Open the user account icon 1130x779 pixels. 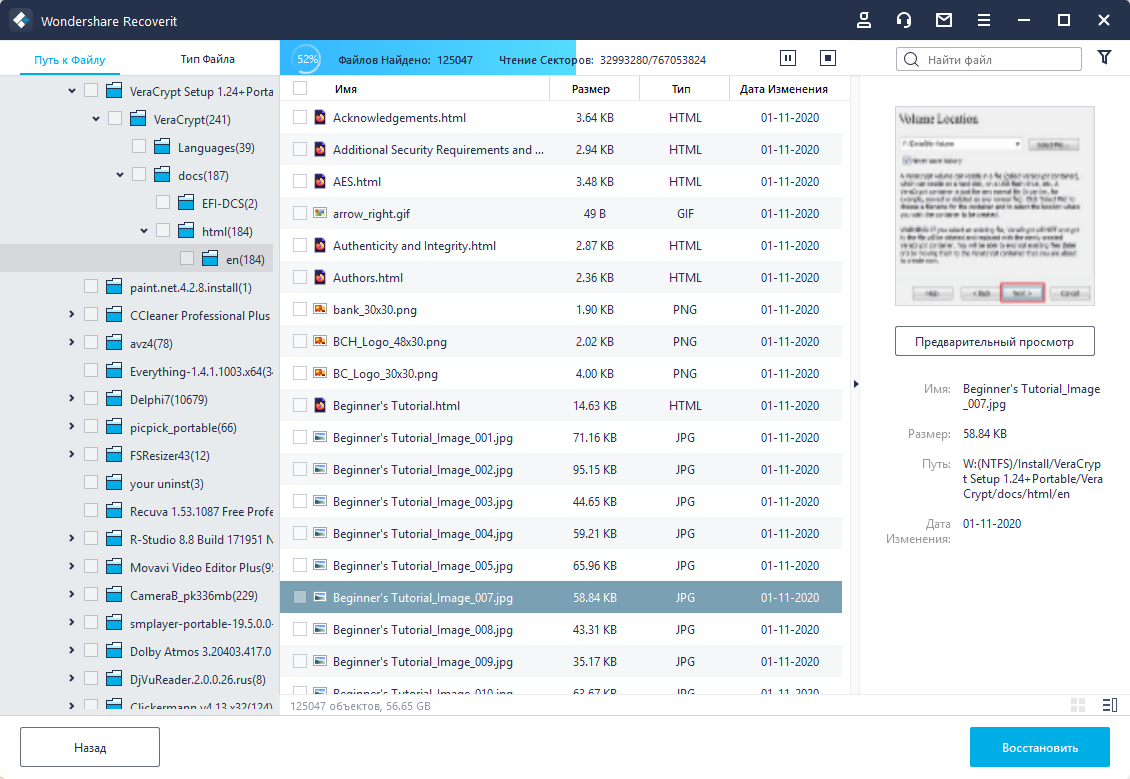(864, 20)
